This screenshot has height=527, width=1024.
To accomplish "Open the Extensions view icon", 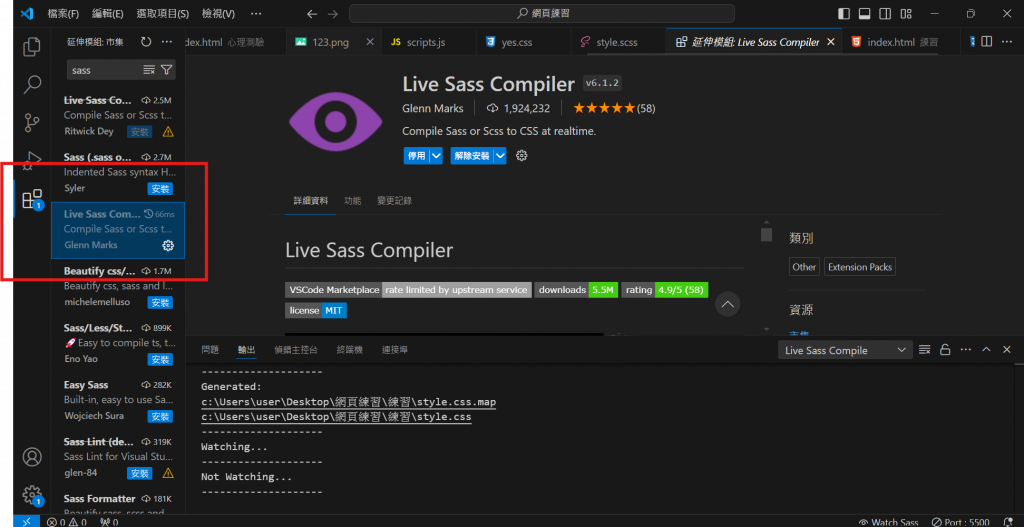I will [x=32, y=199].
